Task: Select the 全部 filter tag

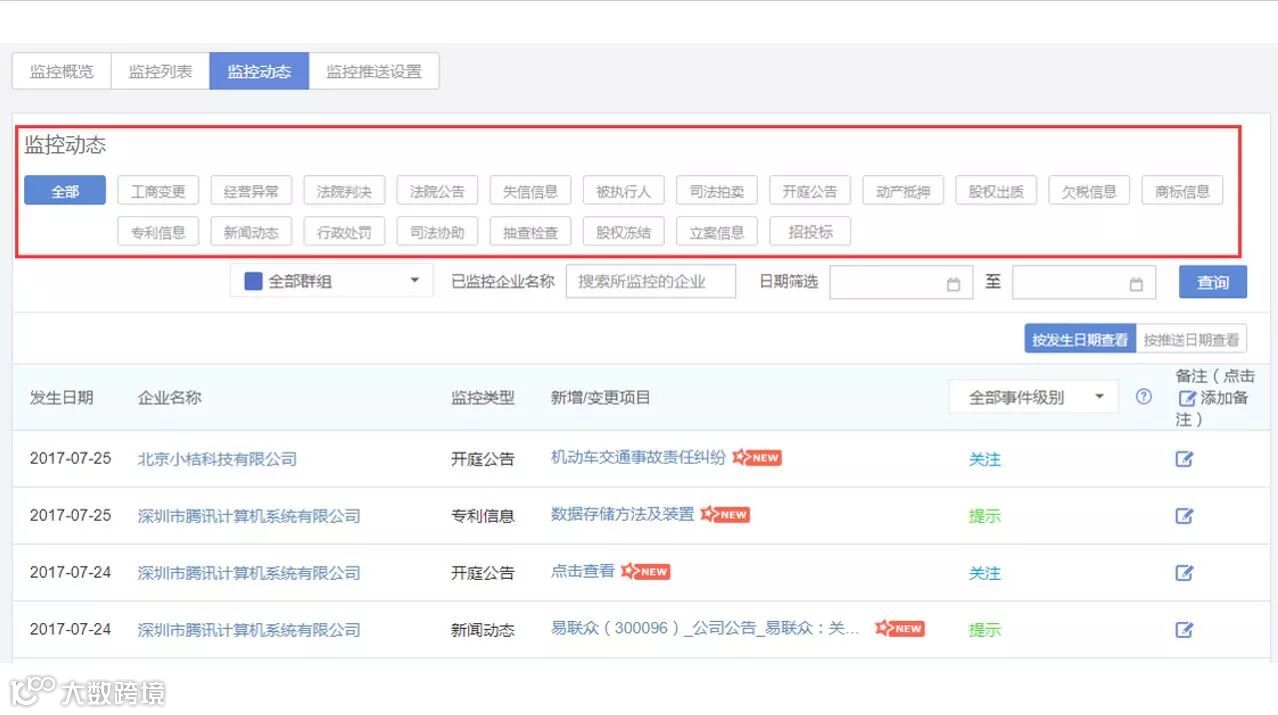Action: 65,191
